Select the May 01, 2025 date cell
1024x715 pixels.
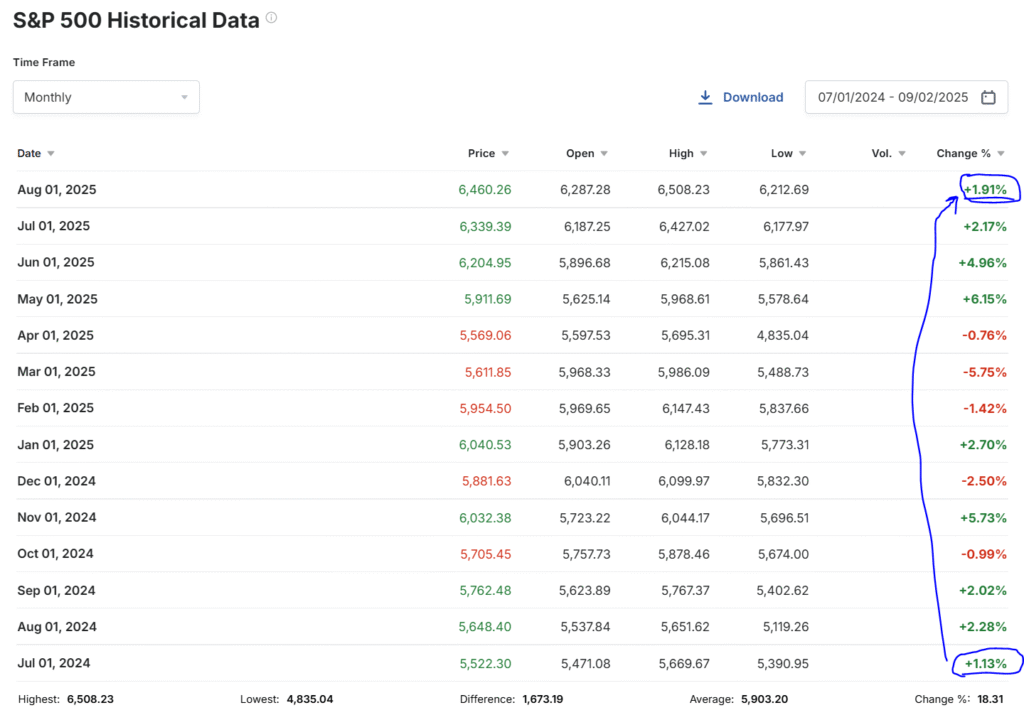[57, 299]
